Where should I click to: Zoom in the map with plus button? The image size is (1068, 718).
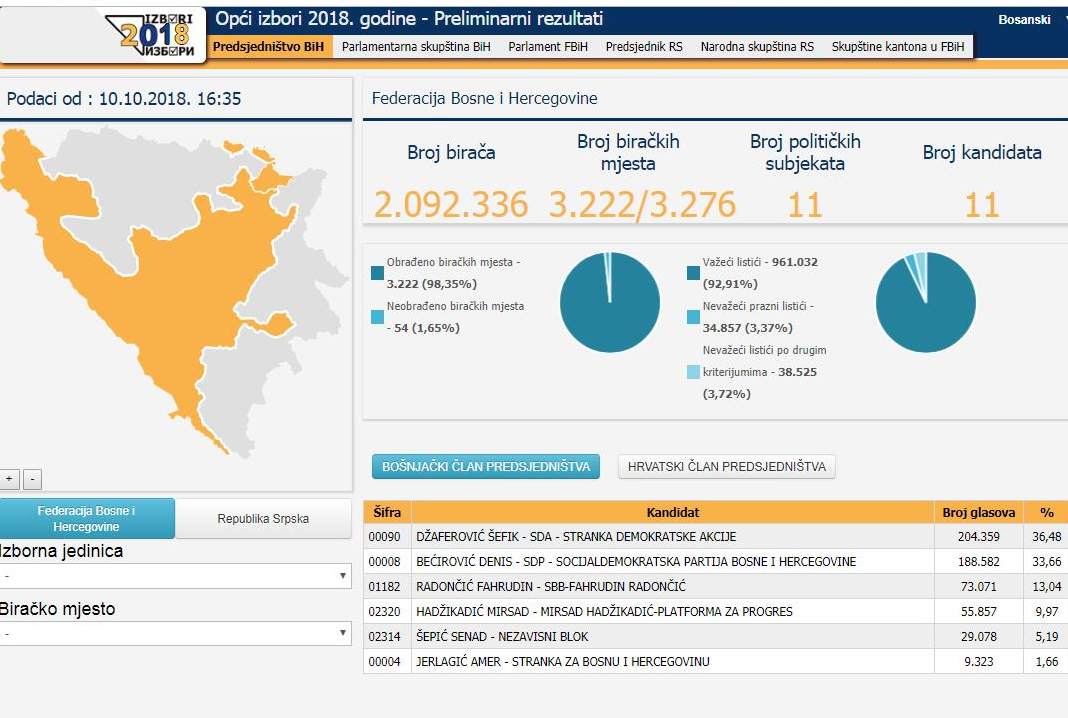point(9,479)
